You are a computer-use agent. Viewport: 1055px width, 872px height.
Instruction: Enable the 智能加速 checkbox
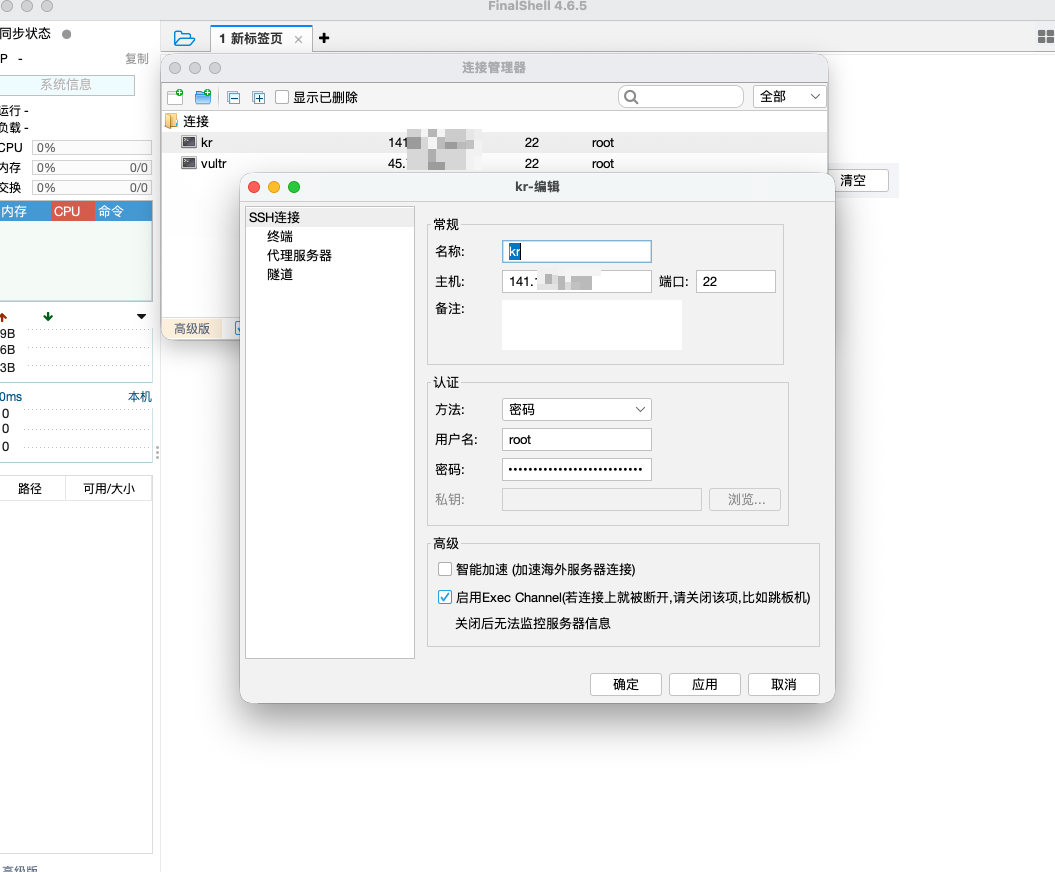[x=445, y=569]
